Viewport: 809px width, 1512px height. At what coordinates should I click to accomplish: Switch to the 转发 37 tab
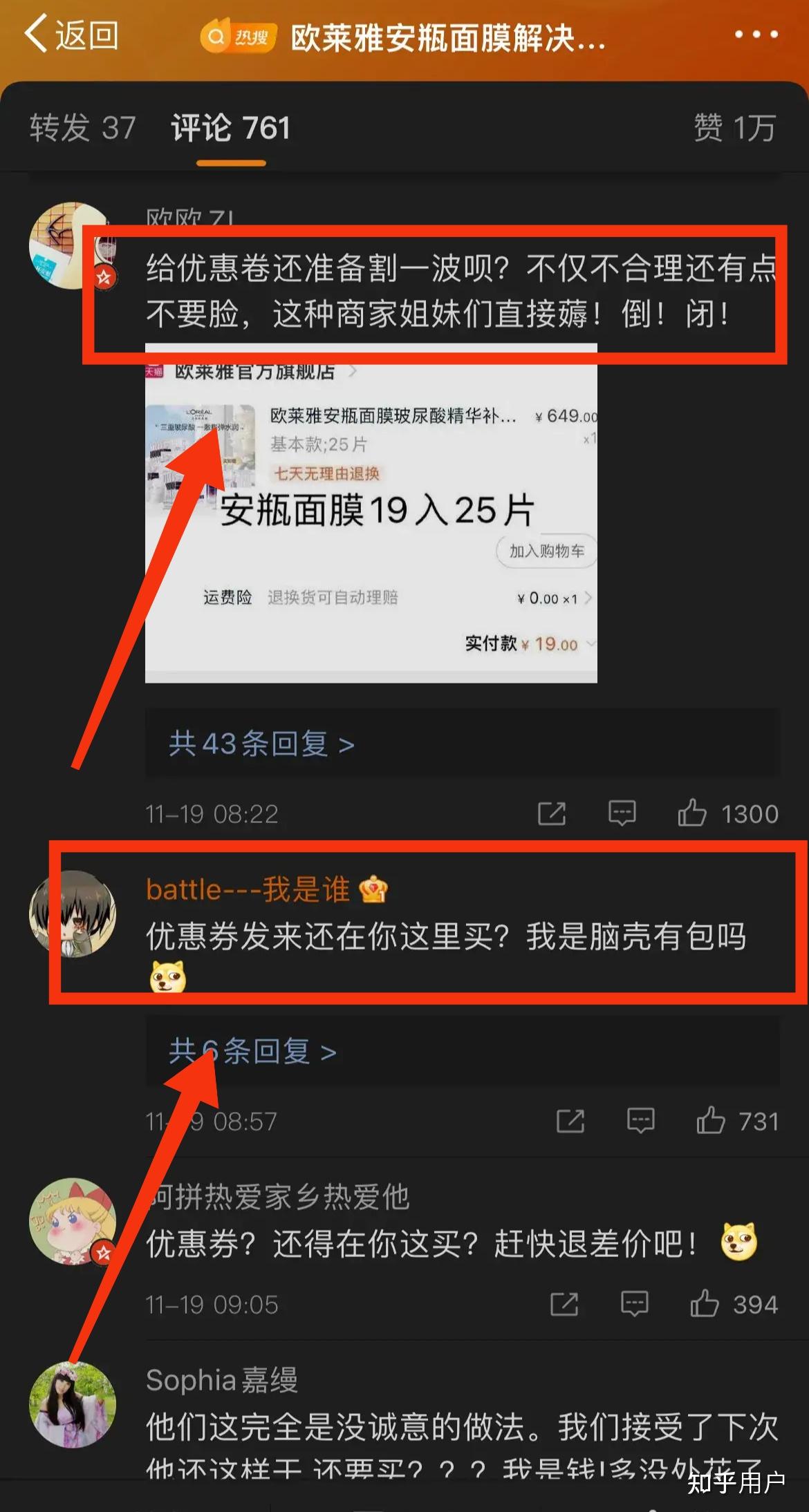click(82, 128)
